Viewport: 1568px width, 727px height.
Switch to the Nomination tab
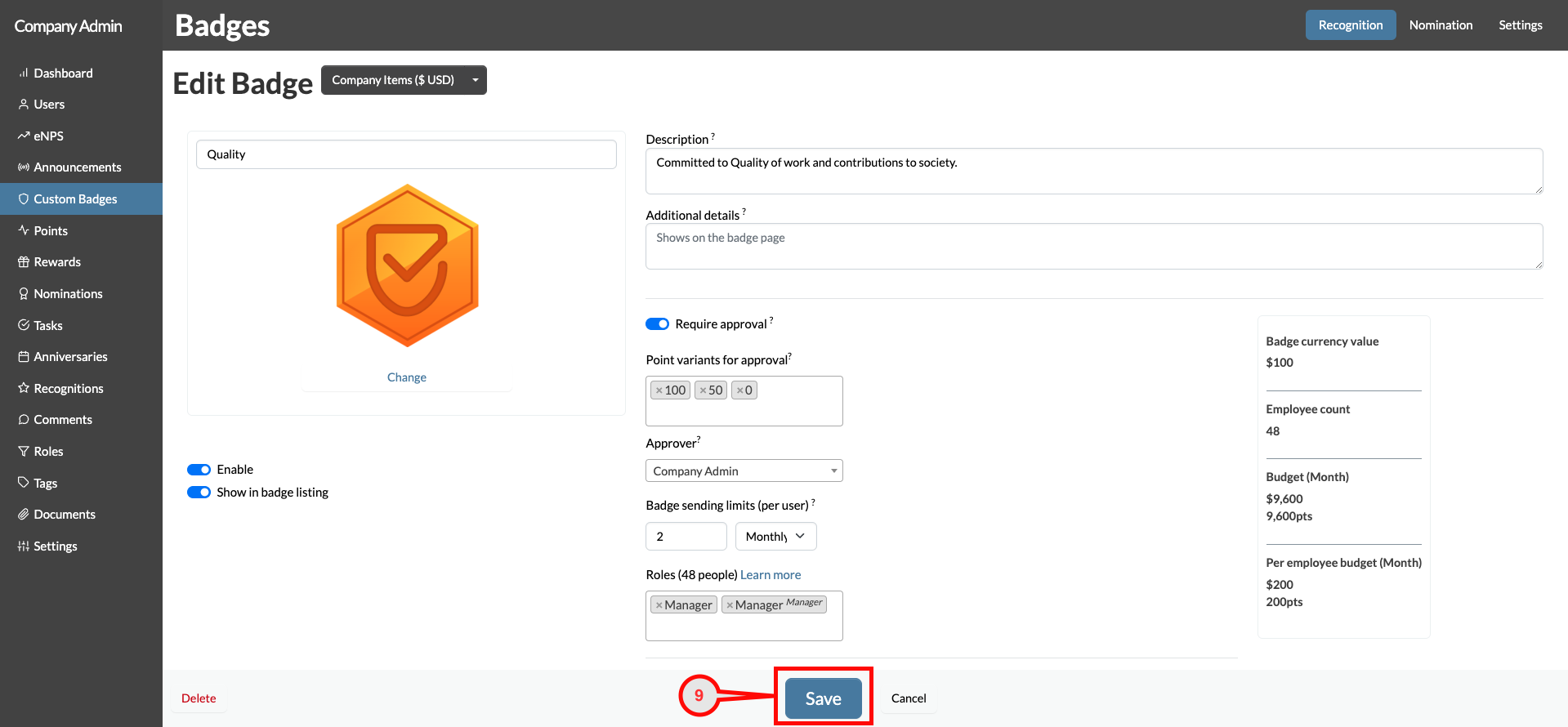pos(1441,25)
